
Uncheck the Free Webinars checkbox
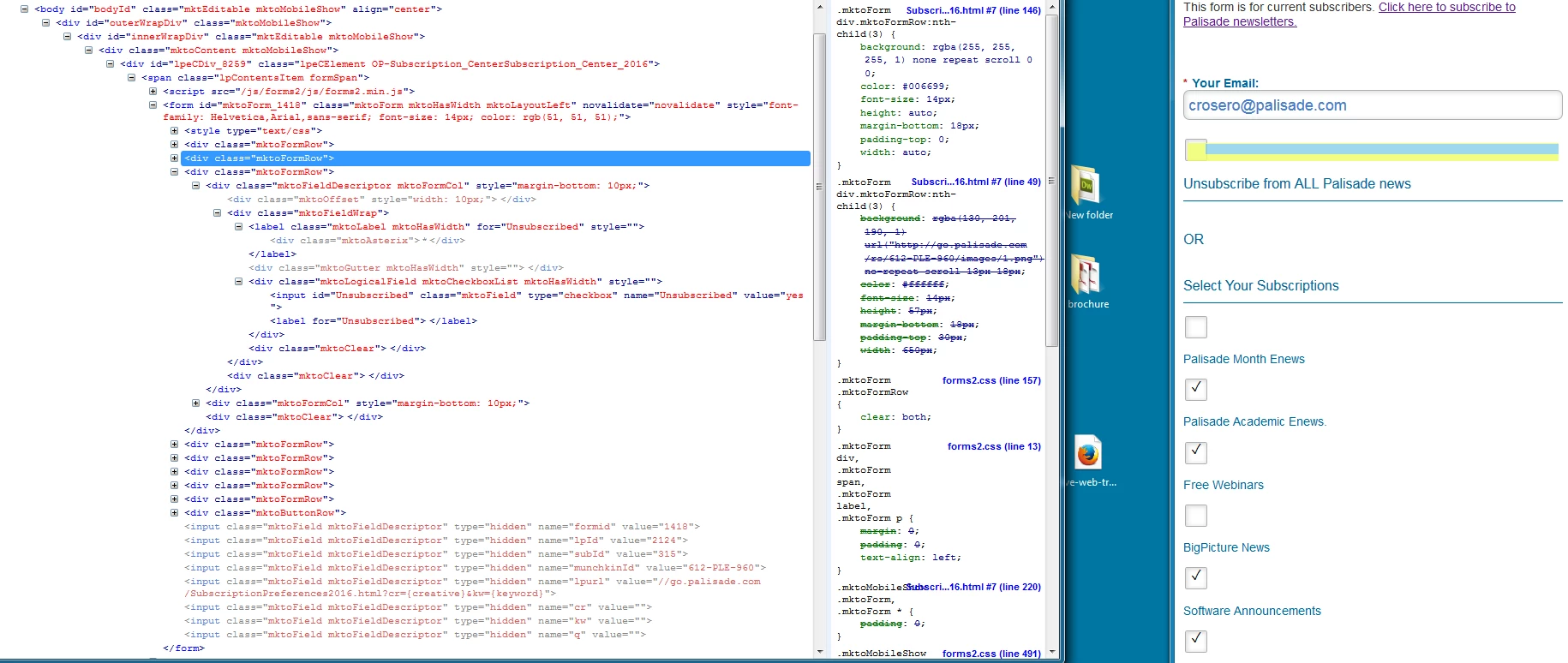click(1196, 452)
